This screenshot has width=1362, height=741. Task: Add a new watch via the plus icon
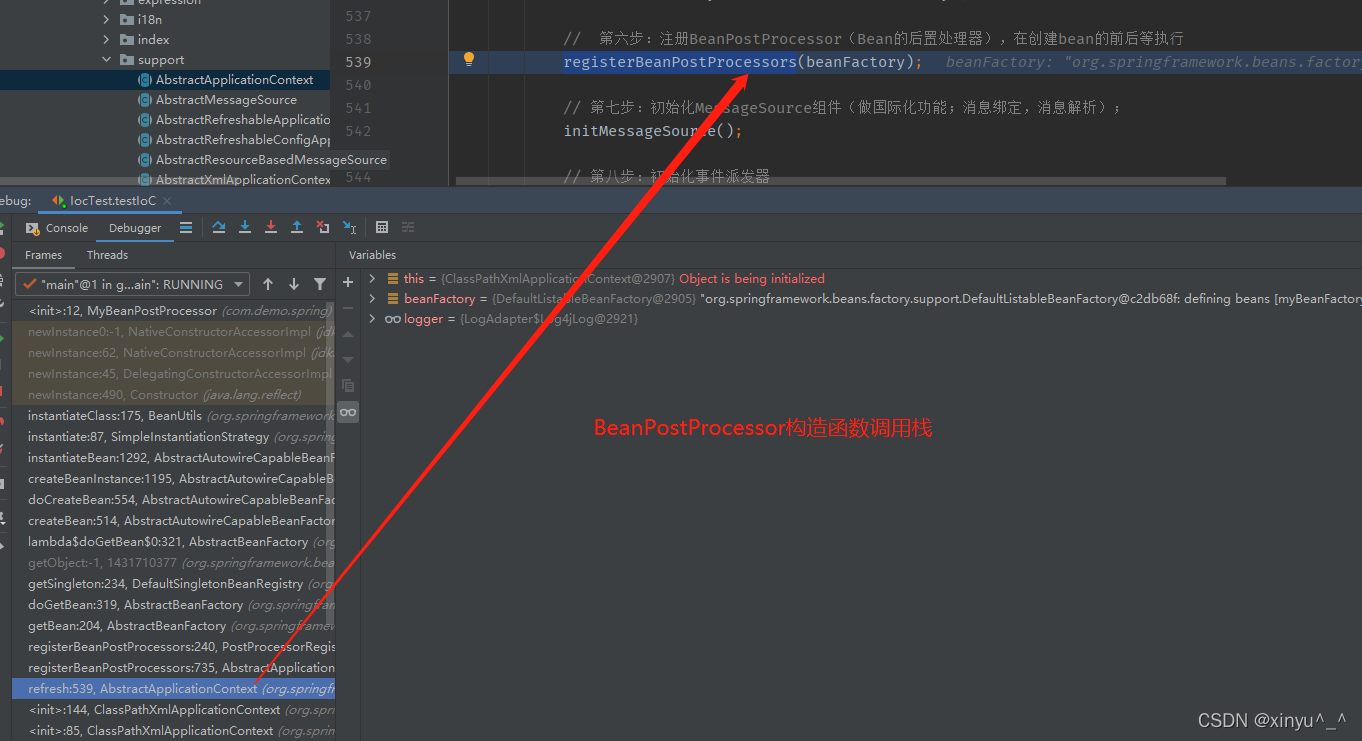pos(347,281)
